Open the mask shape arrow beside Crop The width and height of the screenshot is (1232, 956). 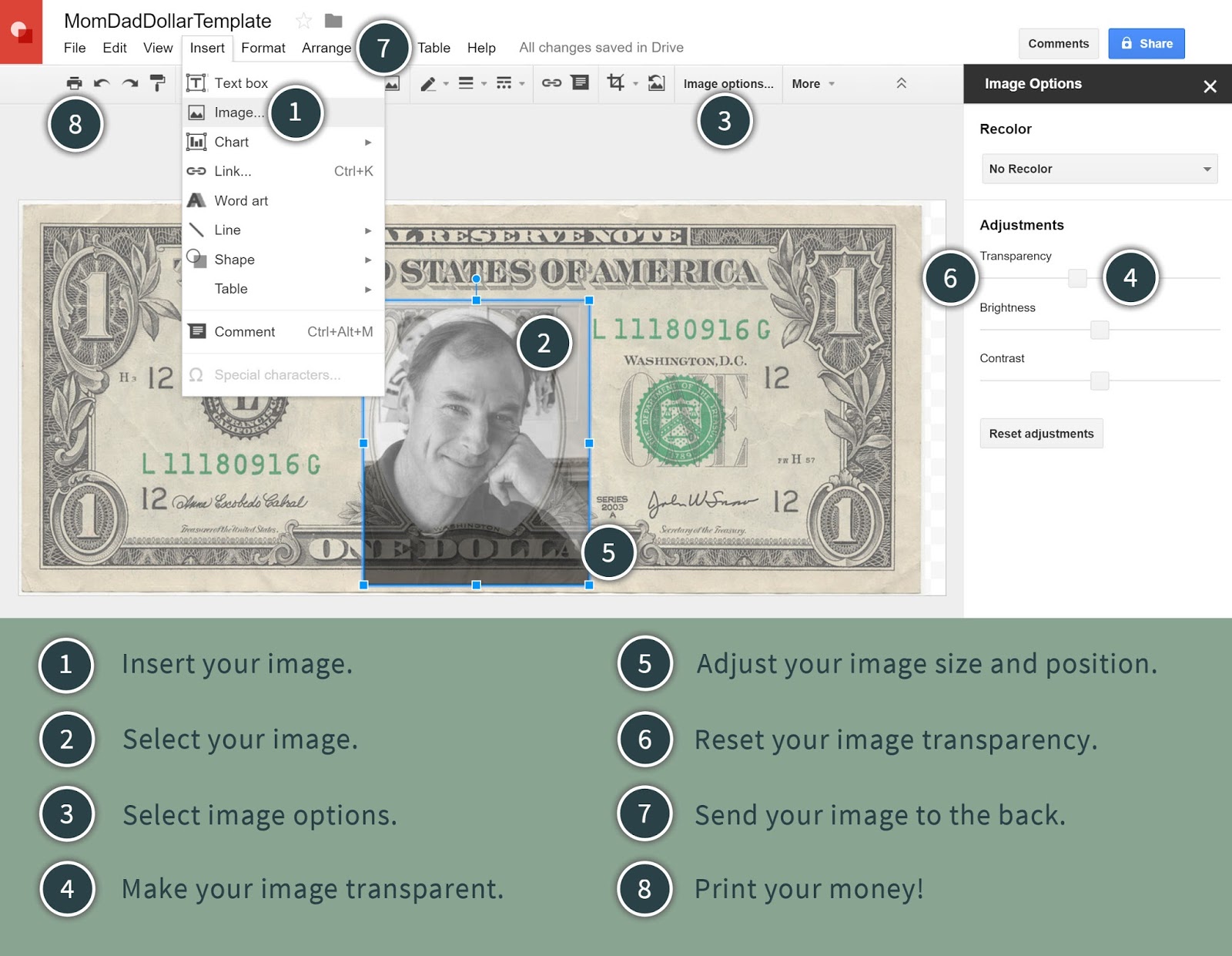[635, 83]
